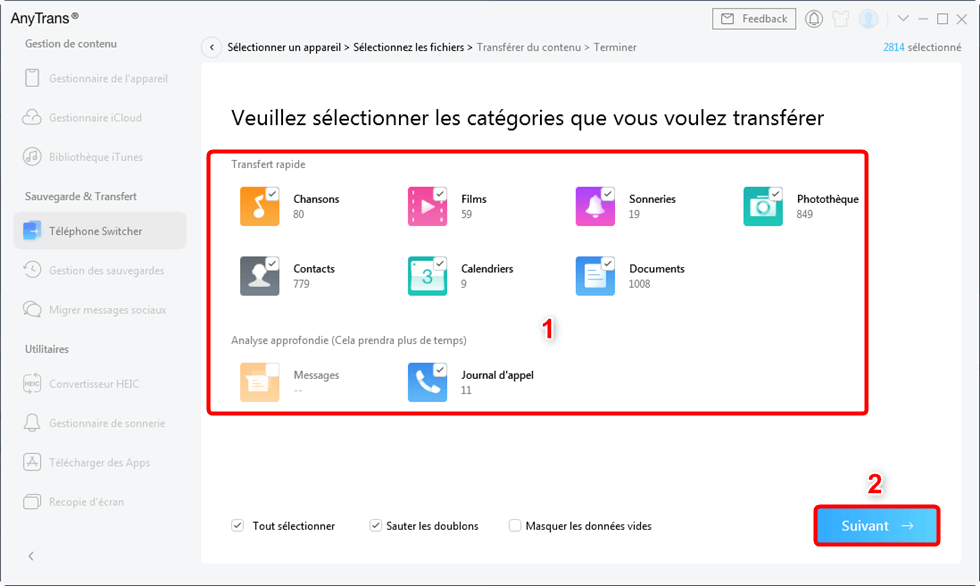The height and width of the screenshot is (586, 980).
Task: Click the Chansons label text
Action: tap(316, 199)
